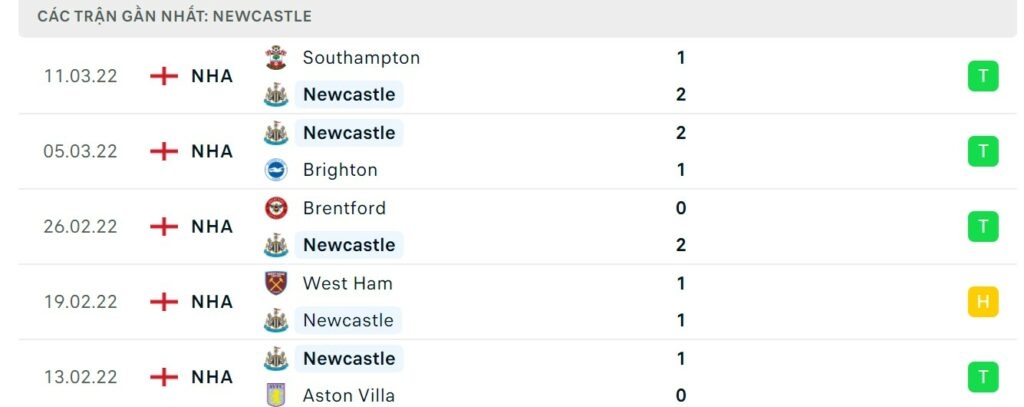Image resolution: width=1024 pixels, height=407 pixels.
Task: Click the yellow H draw result badge
Action: coord(983,301)
